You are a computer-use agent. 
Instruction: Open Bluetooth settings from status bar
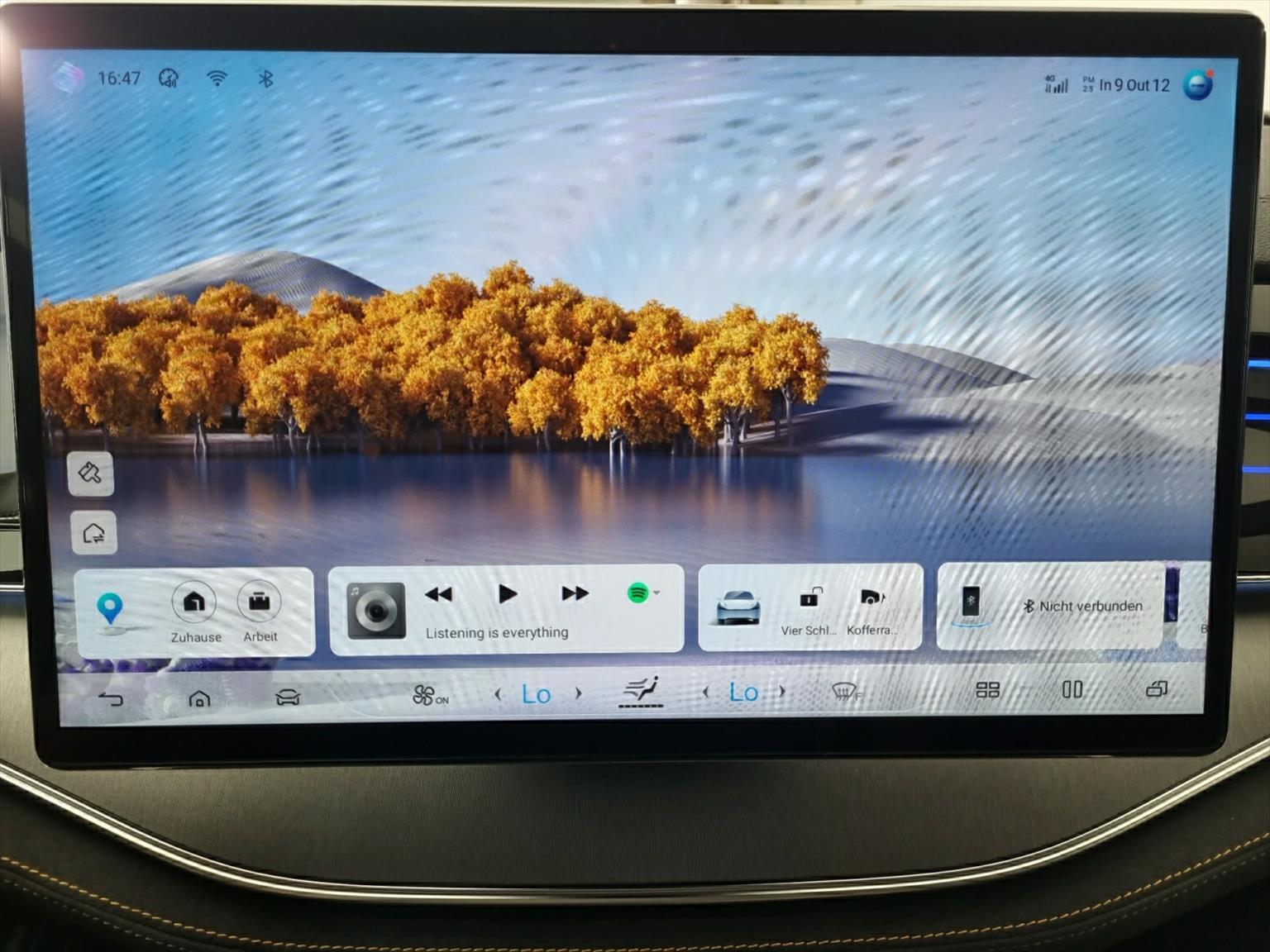point(265,79)
